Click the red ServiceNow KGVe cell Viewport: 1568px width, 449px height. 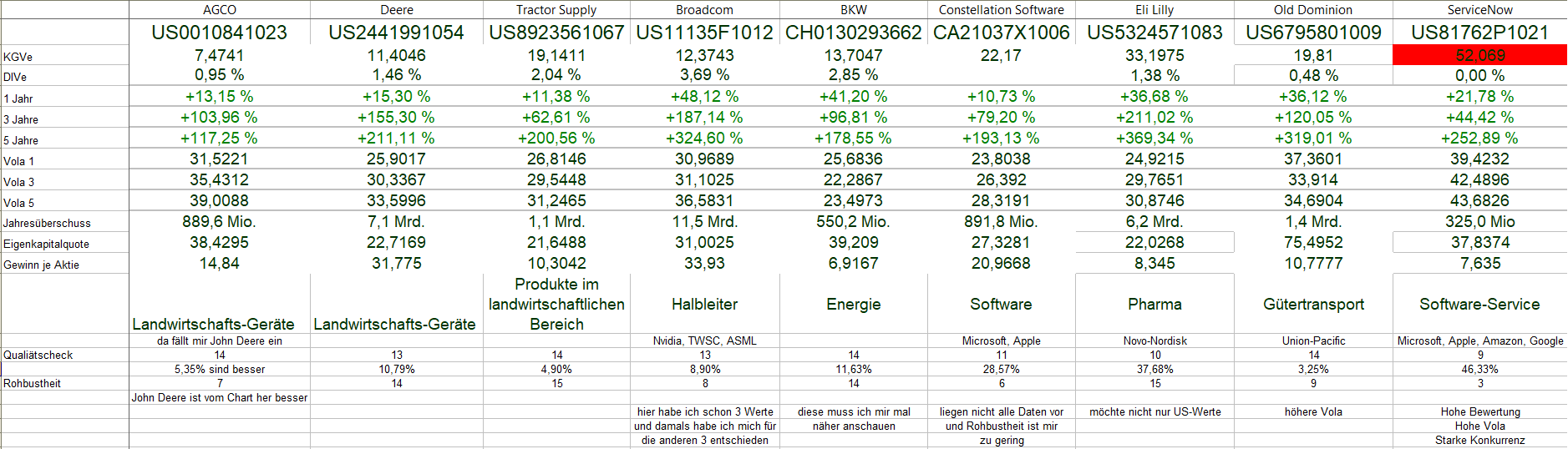click(x=1479, y=55)
